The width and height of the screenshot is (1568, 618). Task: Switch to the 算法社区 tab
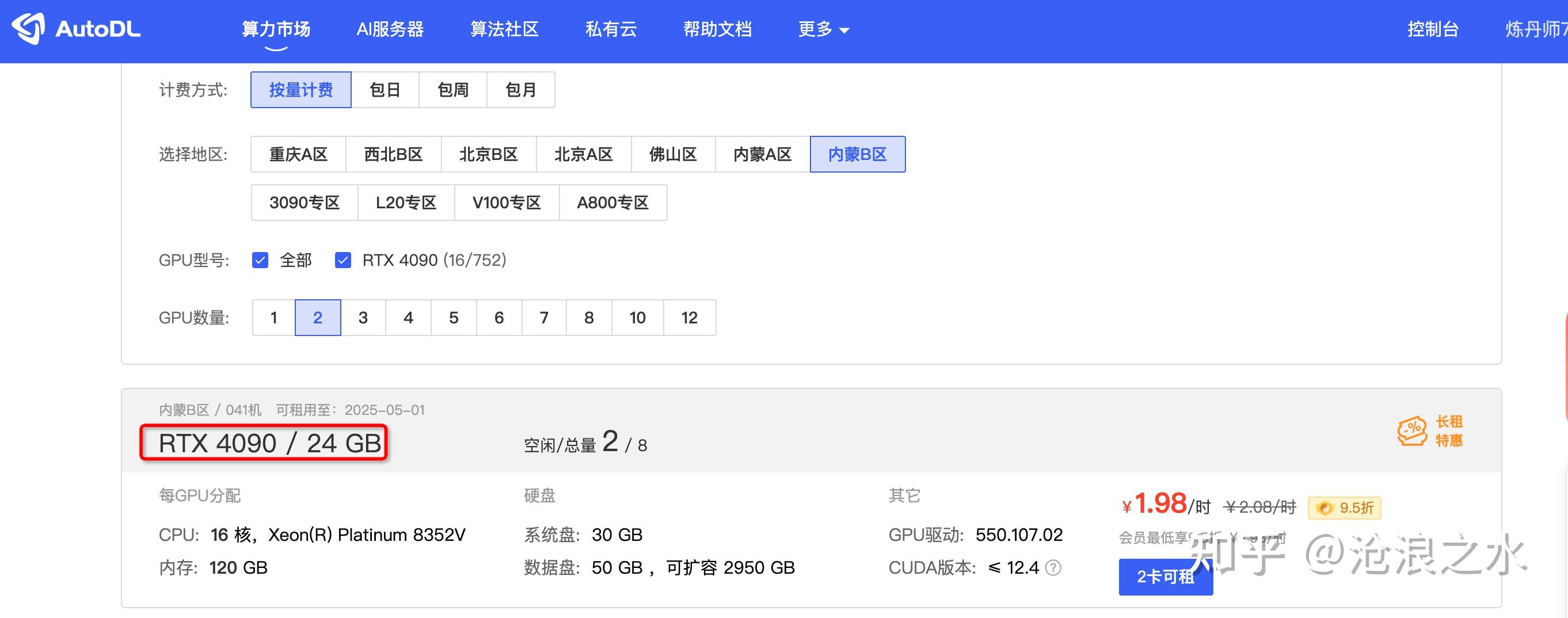click(504, 29)
